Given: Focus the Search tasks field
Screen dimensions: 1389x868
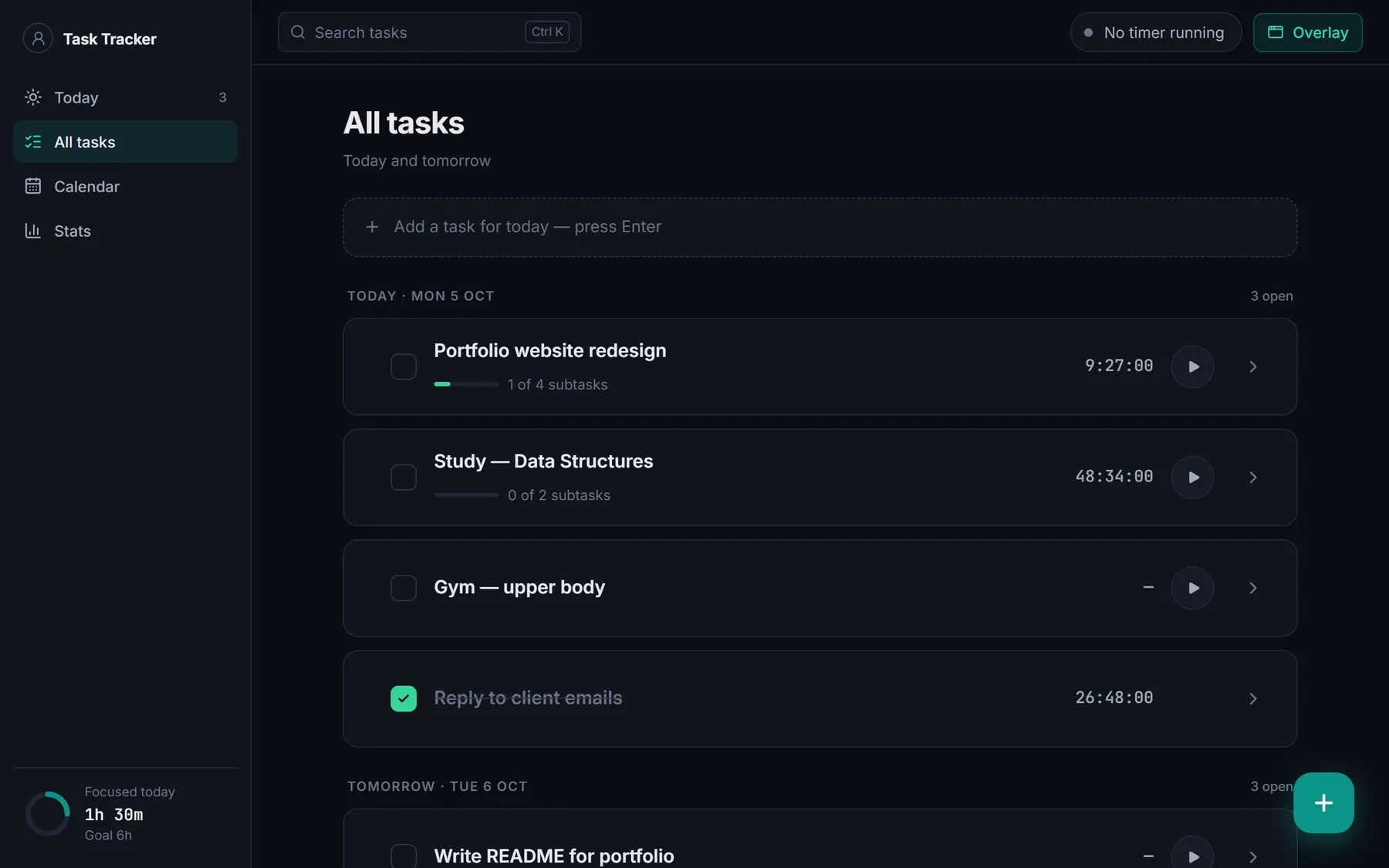Looking at the screenshot, I should pos(429,32).
